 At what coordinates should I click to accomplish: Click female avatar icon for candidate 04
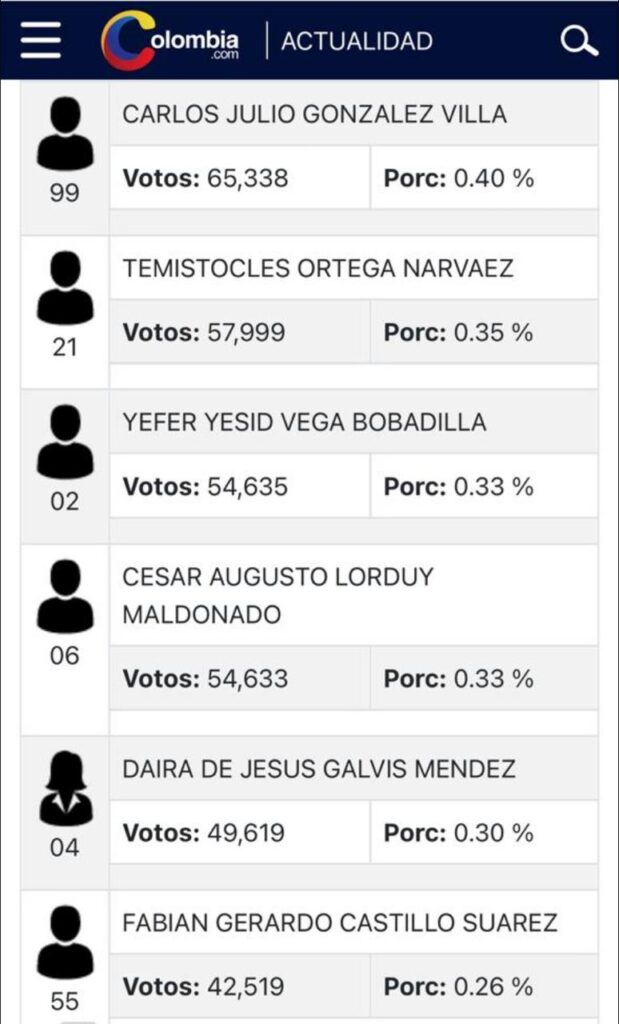[x=65, y=790]
